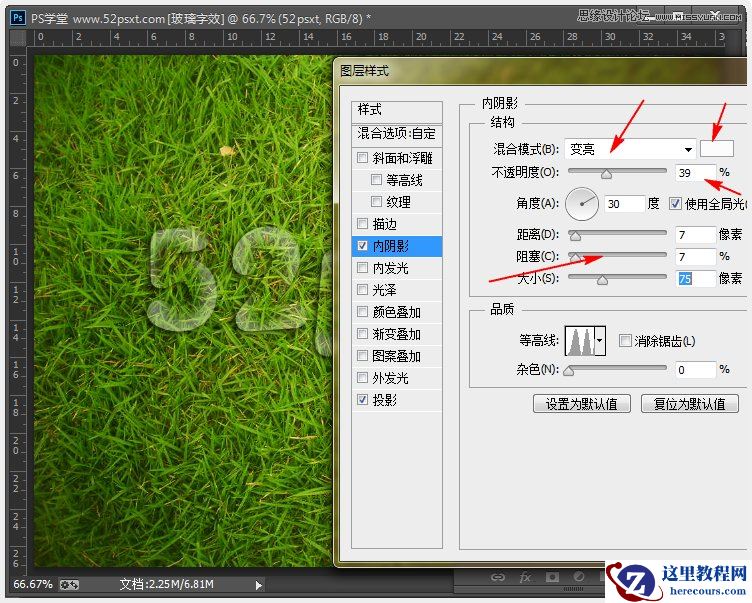Open the 等高线 contour picker arrow

coord(600,341)
